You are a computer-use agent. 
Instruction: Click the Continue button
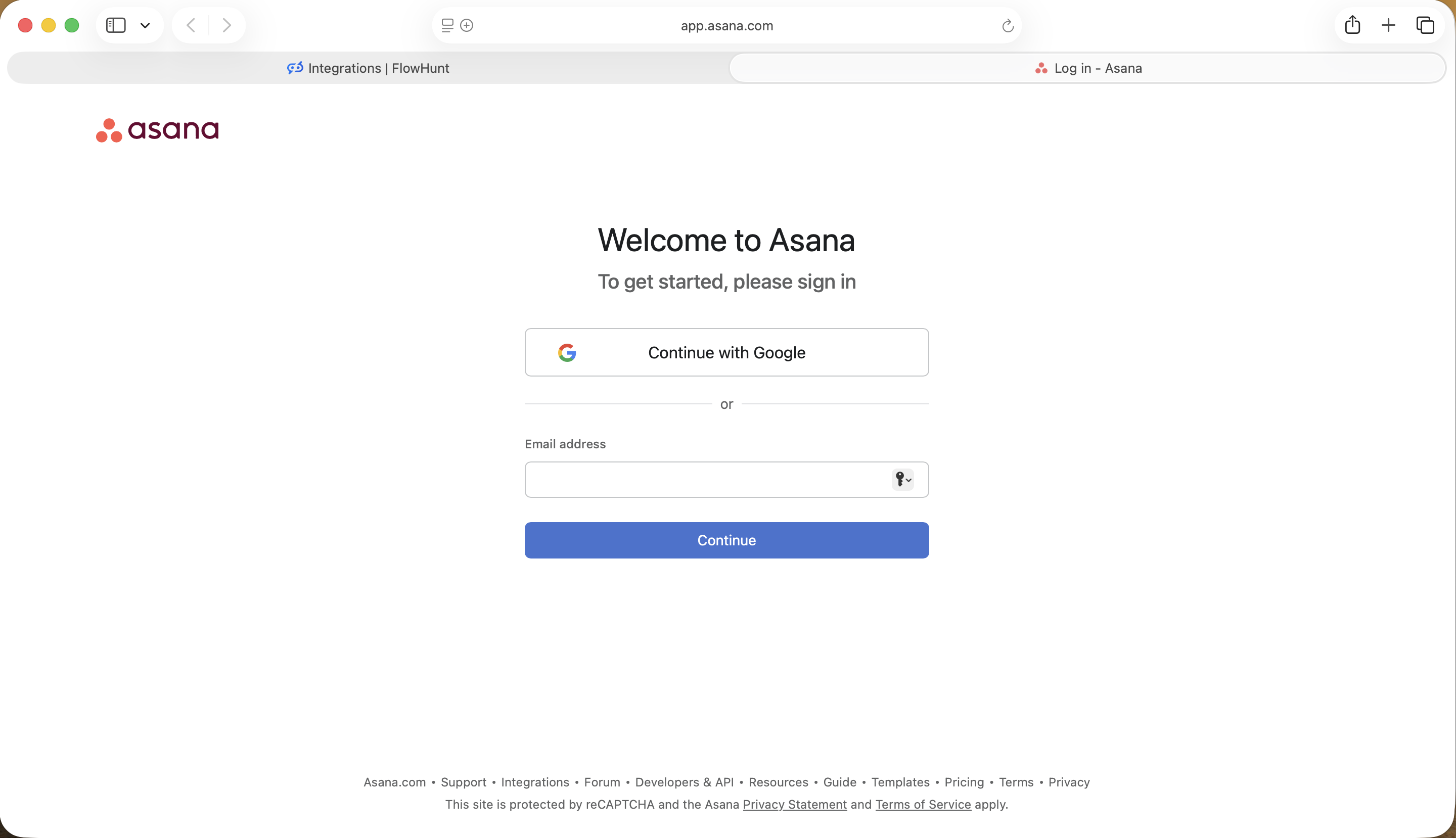tap(726, 540)
